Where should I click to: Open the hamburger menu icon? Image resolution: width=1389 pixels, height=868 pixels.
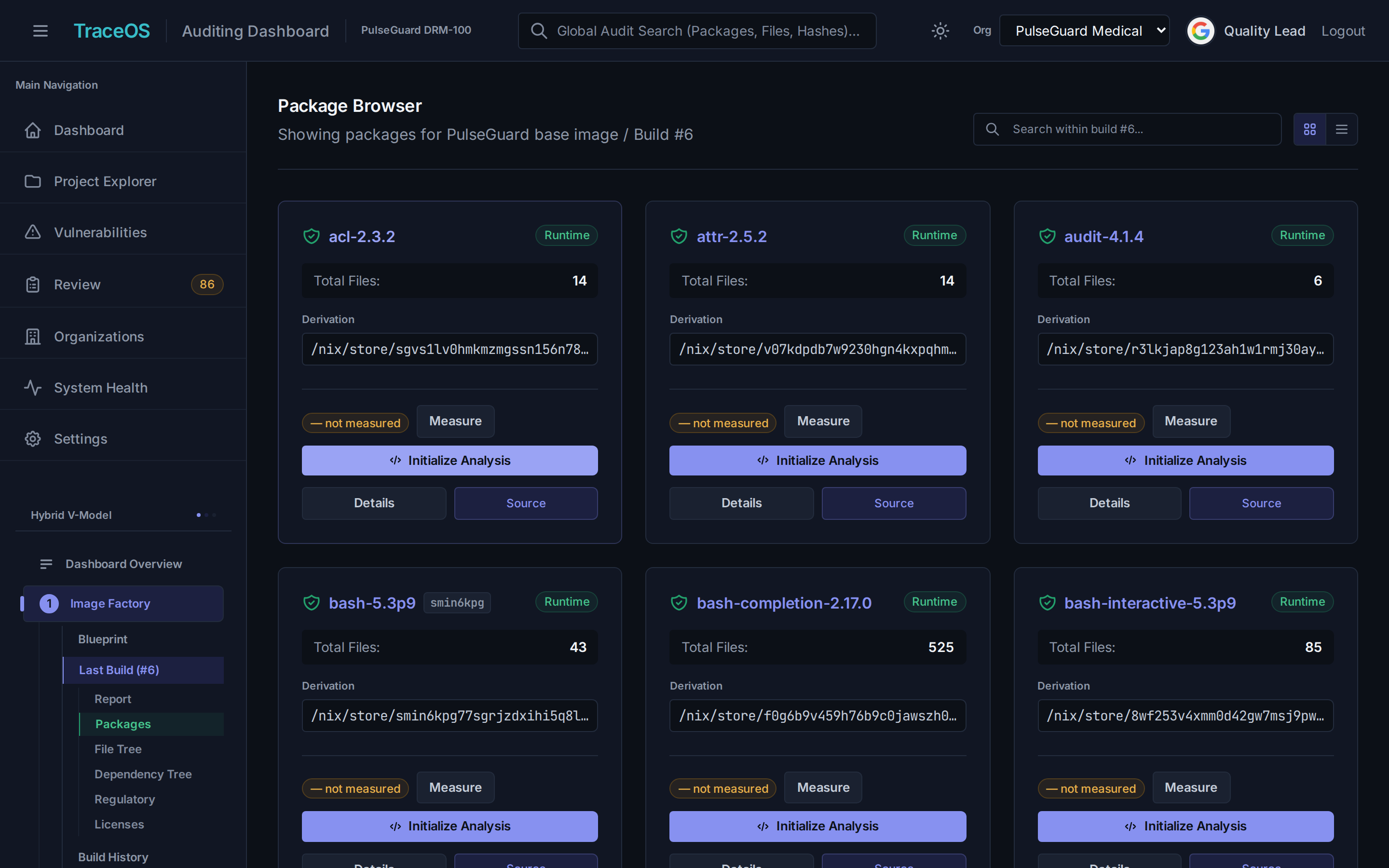pyautogui.click(x=40, y=31)
